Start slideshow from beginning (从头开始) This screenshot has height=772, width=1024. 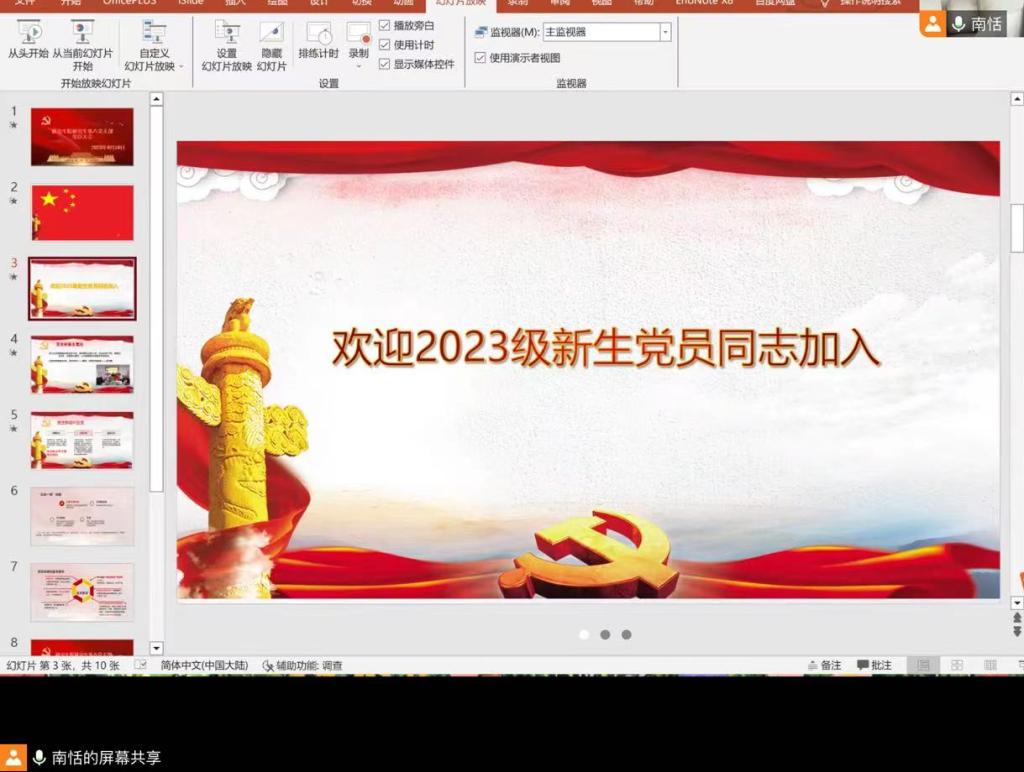coord(28,39)
